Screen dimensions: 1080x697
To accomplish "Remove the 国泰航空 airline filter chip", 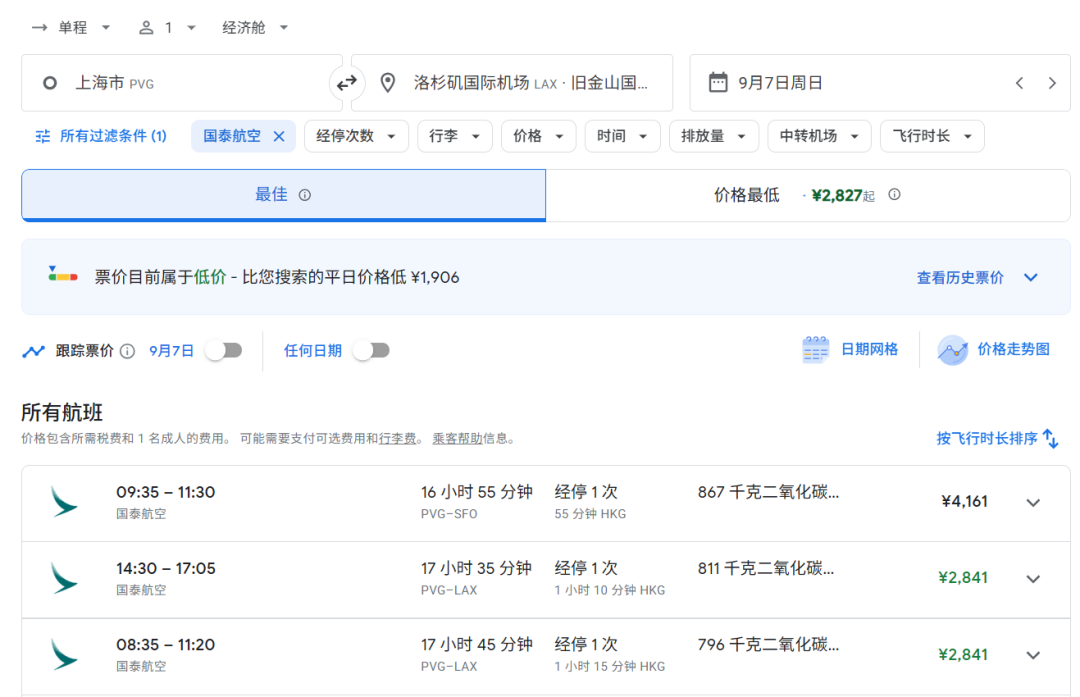I will click(x=279, y=136).
